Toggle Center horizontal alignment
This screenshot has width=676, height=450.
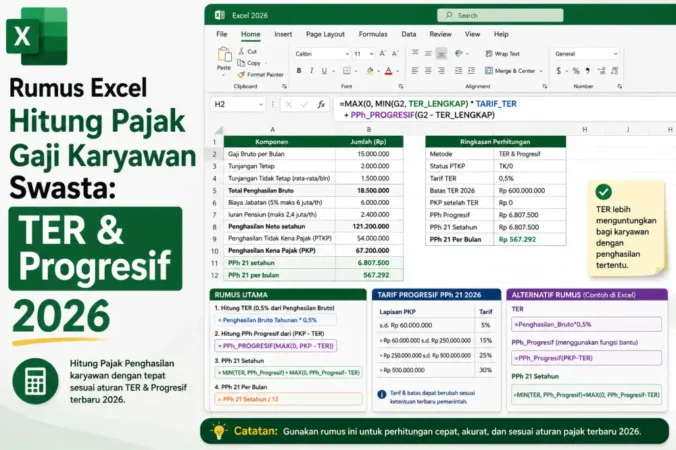(428, 71)
